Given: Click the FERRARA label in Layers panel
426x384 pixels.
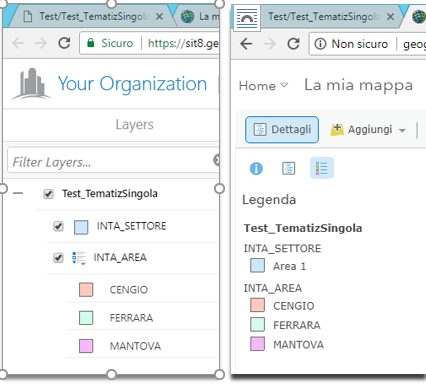Looking at the screenshot, I should 131,318.
